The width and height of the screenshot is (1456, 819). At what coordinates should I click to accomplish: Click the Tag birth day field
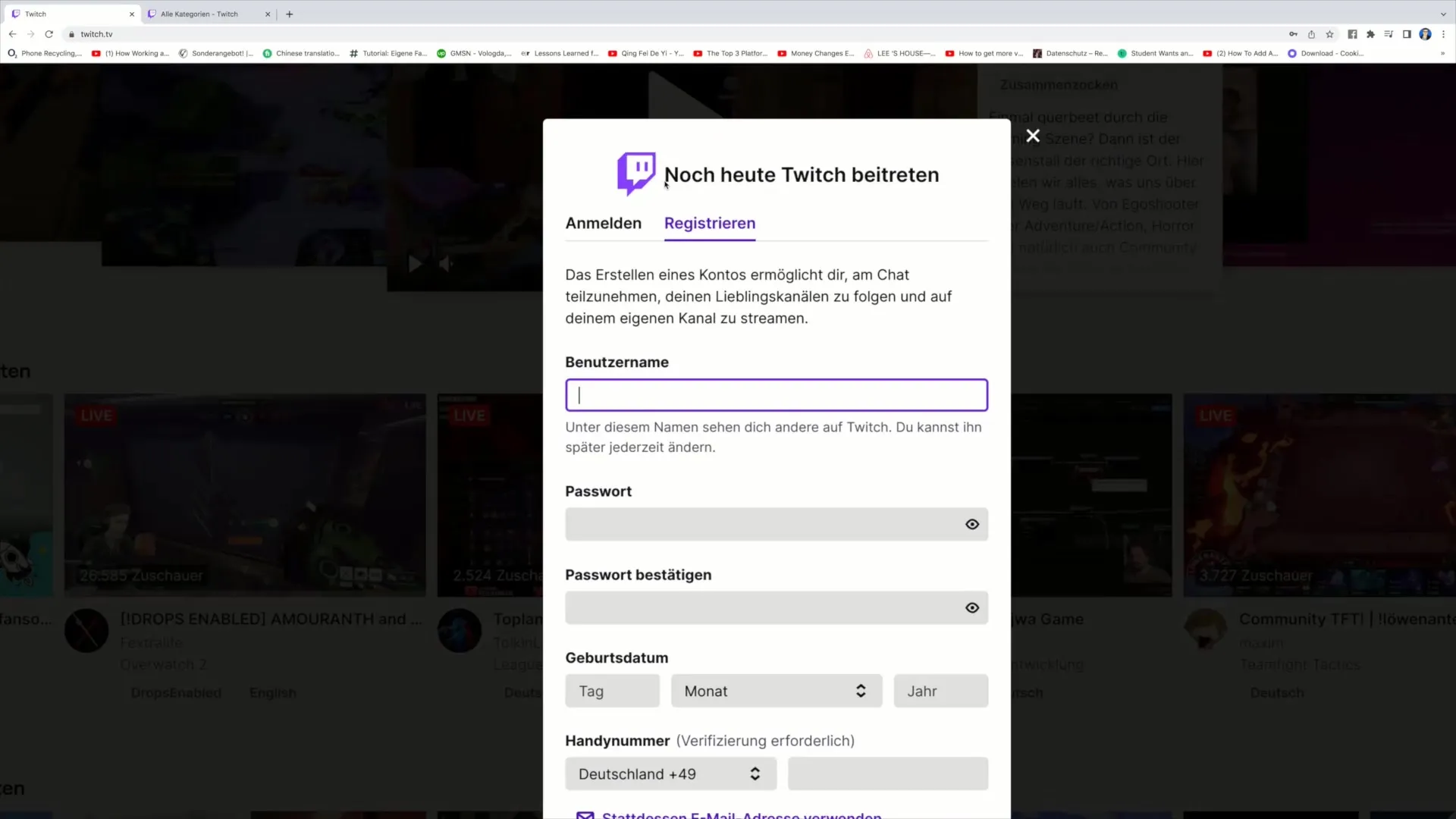(612, 691)
